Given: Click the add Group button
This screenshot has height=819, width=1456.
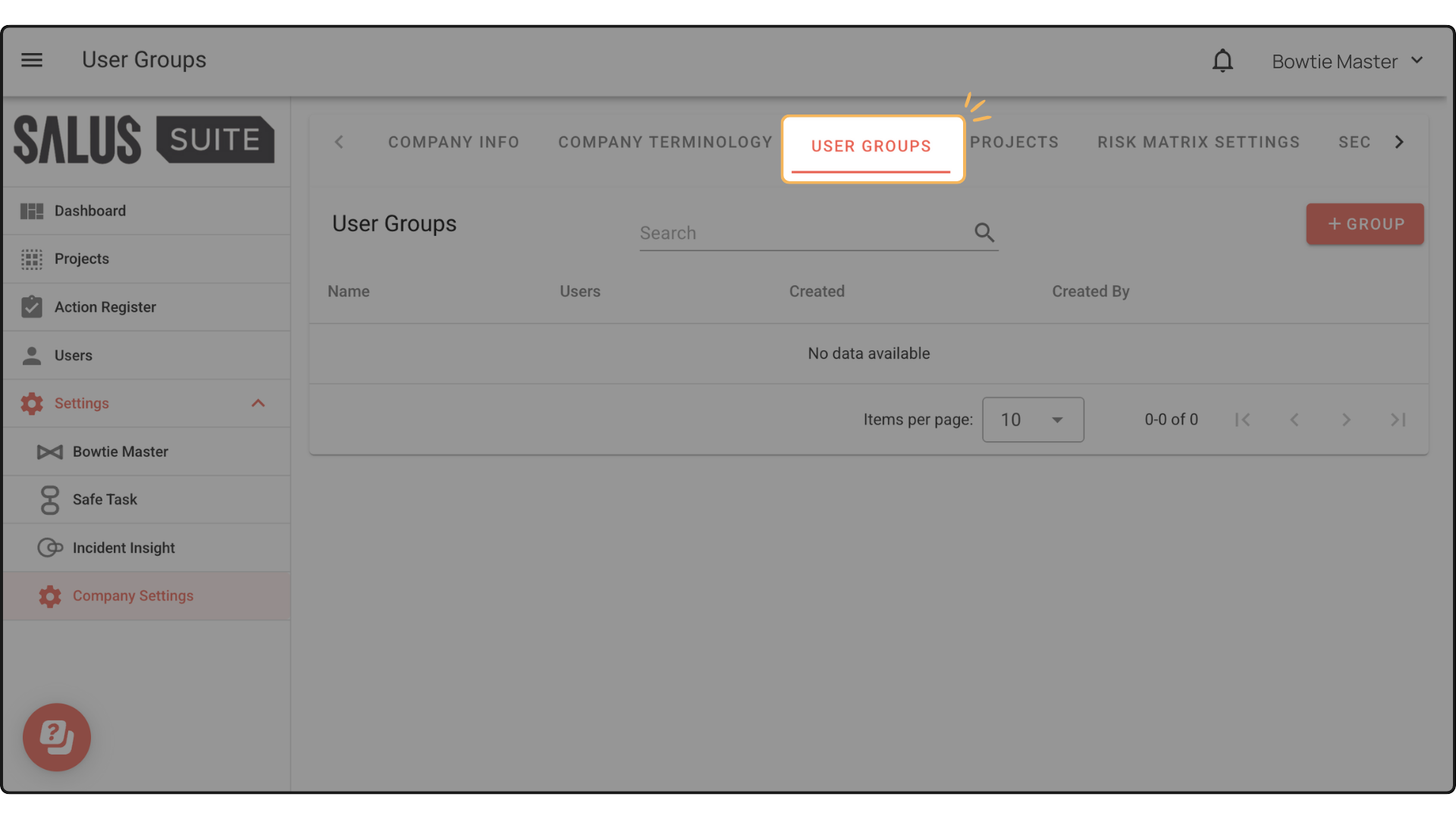Looking at the screenshot, I should click(1364, 224).
